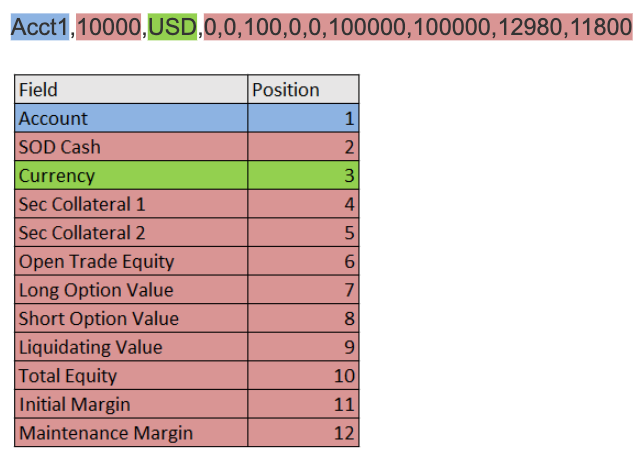Select the Sec Collateral 1 cell

coord(131,204)
